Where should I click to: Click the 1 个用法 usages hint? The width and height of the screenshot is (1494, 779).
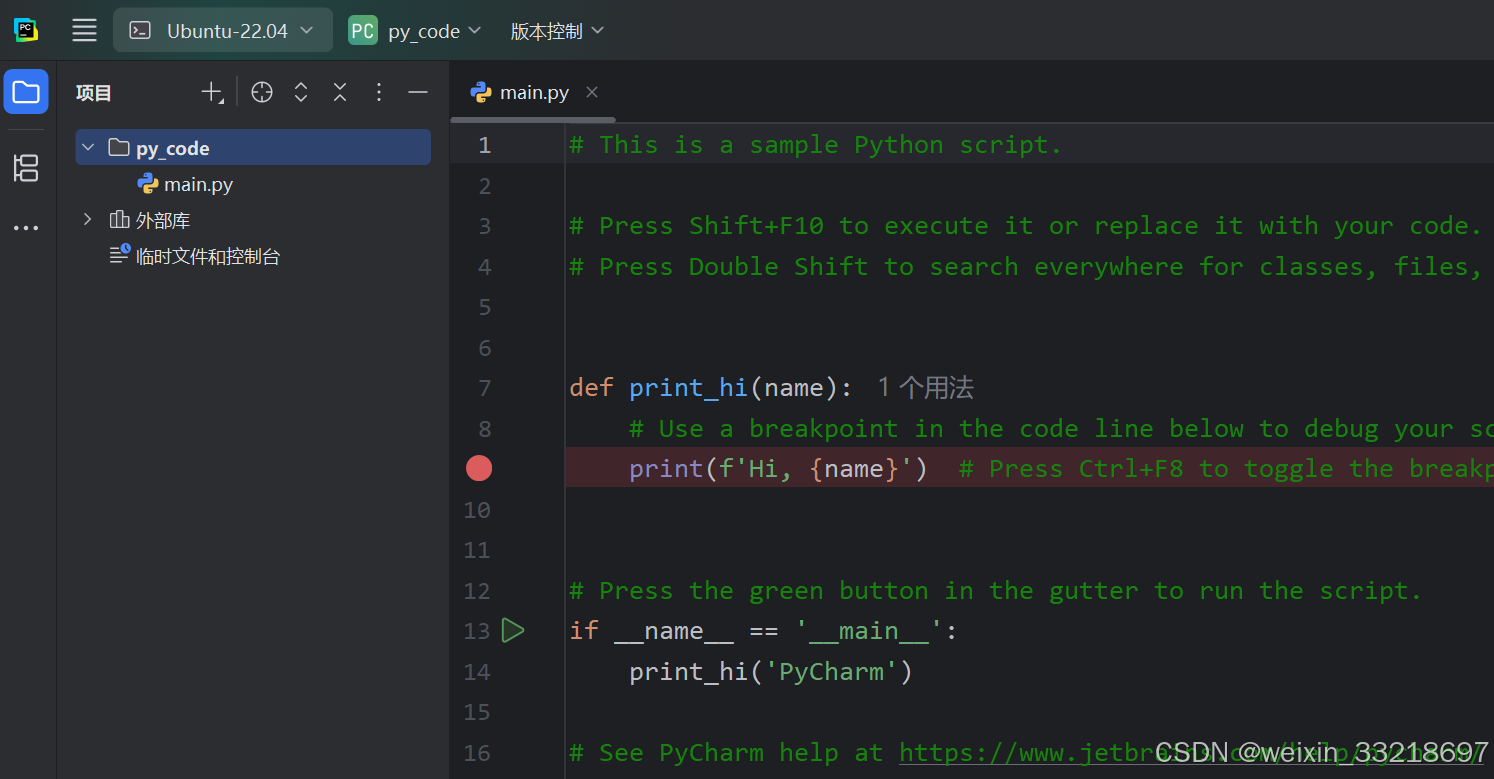(x=926, y=387)
